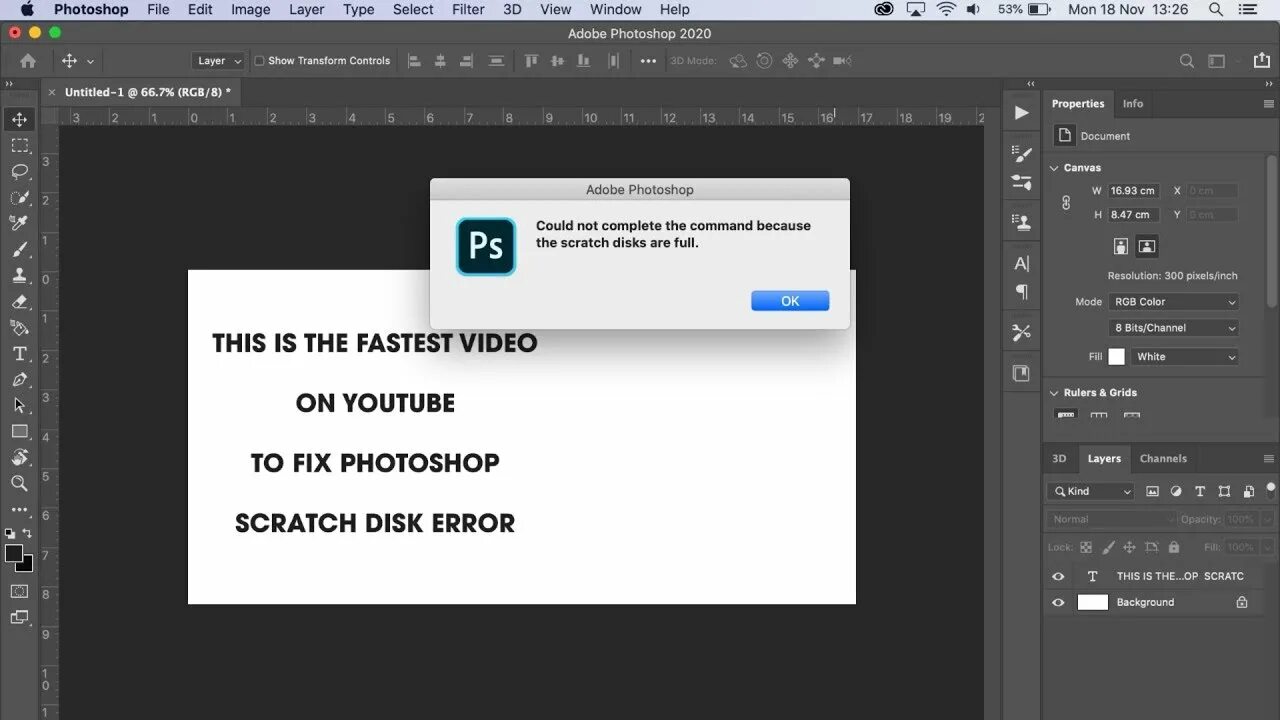Click the search magnifier in options bar
The height and width of the screenshot is (720, 1280).
pyautogui.click(x=1187, y=61)
